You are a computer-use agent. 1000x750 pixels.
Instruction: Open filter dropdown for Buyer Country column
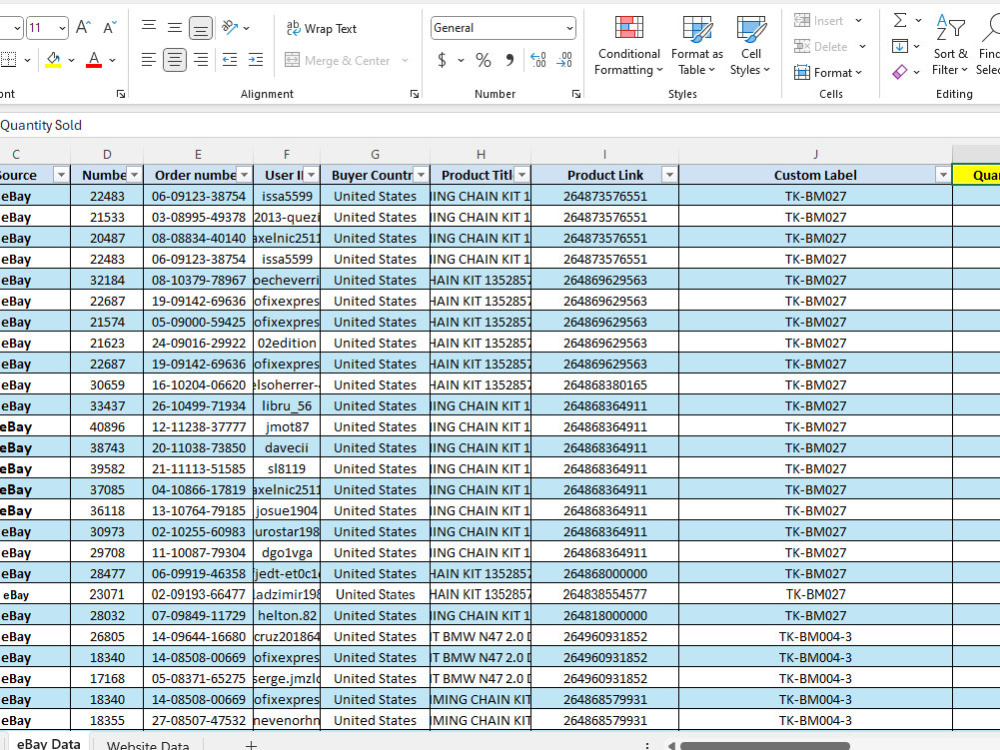point(421,175)
